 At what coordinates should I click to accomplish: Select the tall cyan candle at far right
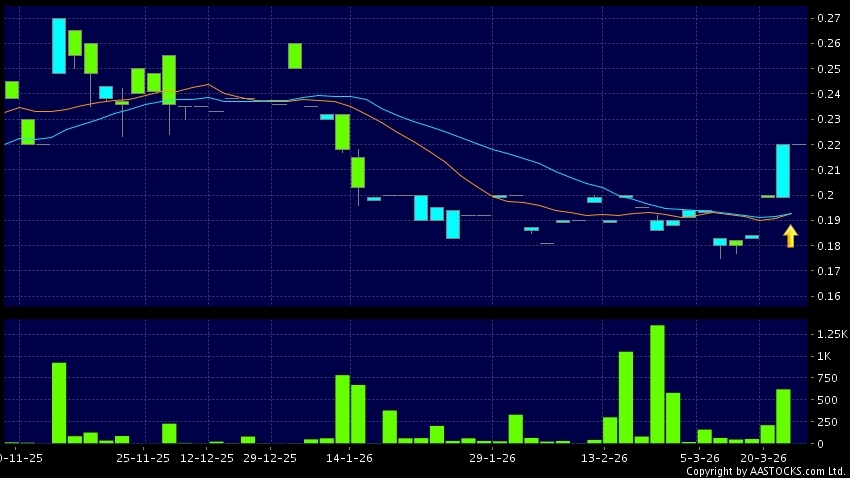coord(783,171)
